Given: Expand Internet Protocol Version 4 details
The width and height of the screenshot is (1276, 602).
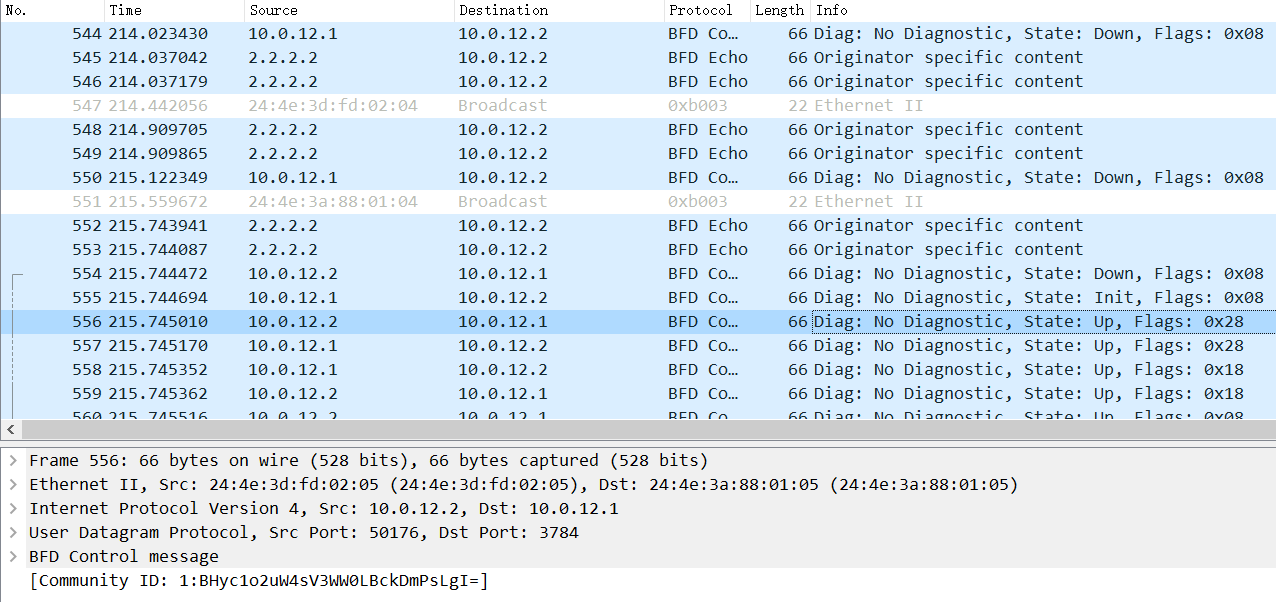Looking at the screenshot, I should coord(12,509).
